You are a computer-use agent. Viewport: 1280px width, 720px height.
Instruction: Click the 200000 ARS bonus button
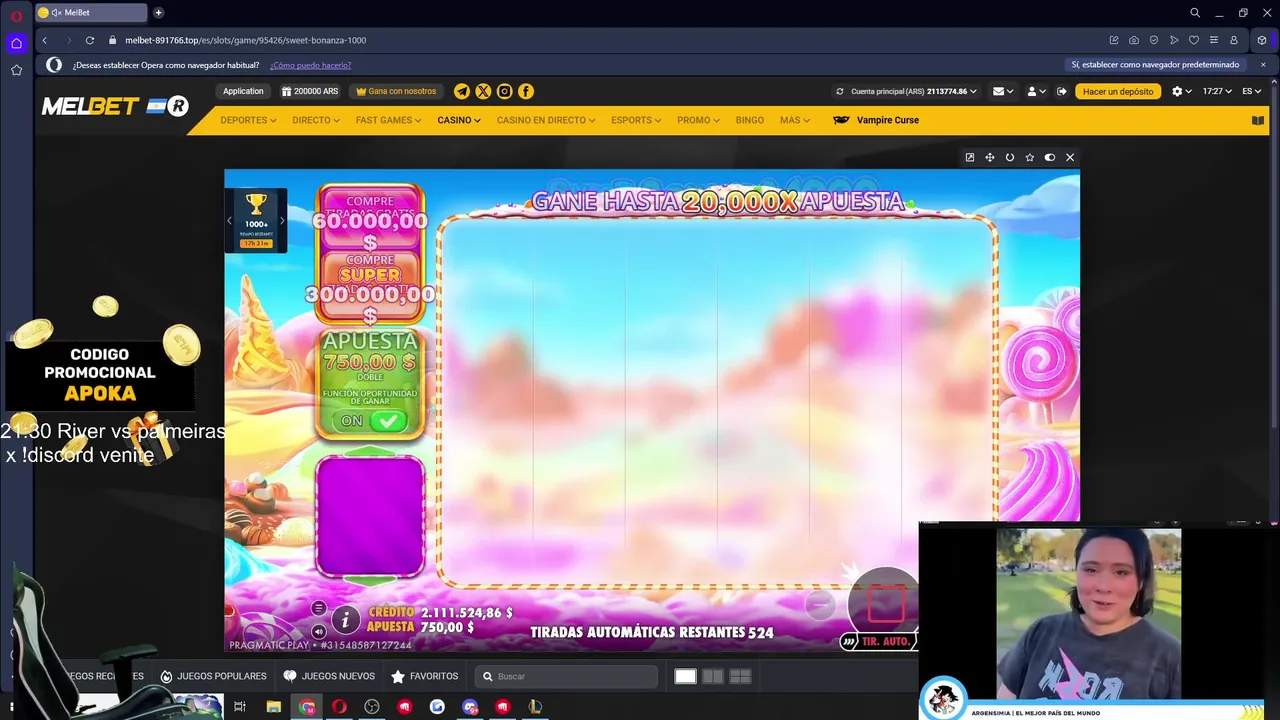310,91
